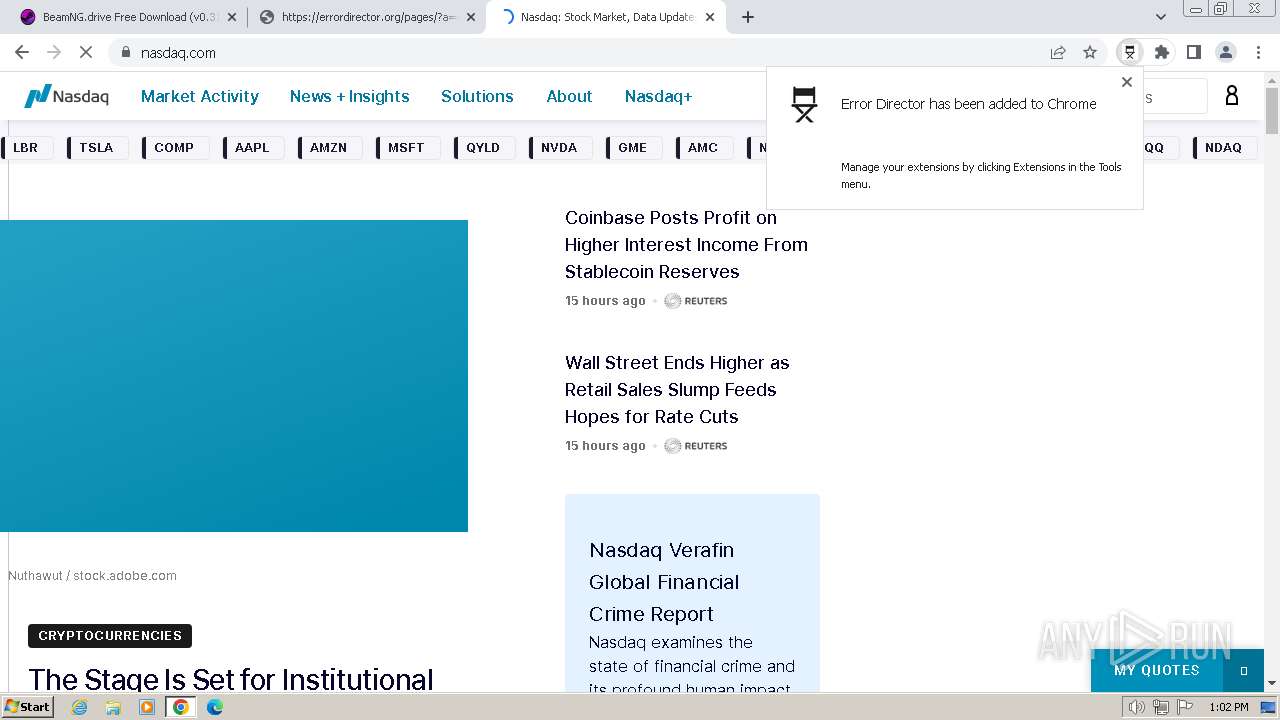The width and height of the screenshot is (1280, 720).
Task: Click the volume speaker tray icon
Action: (x=1137, y=707)
